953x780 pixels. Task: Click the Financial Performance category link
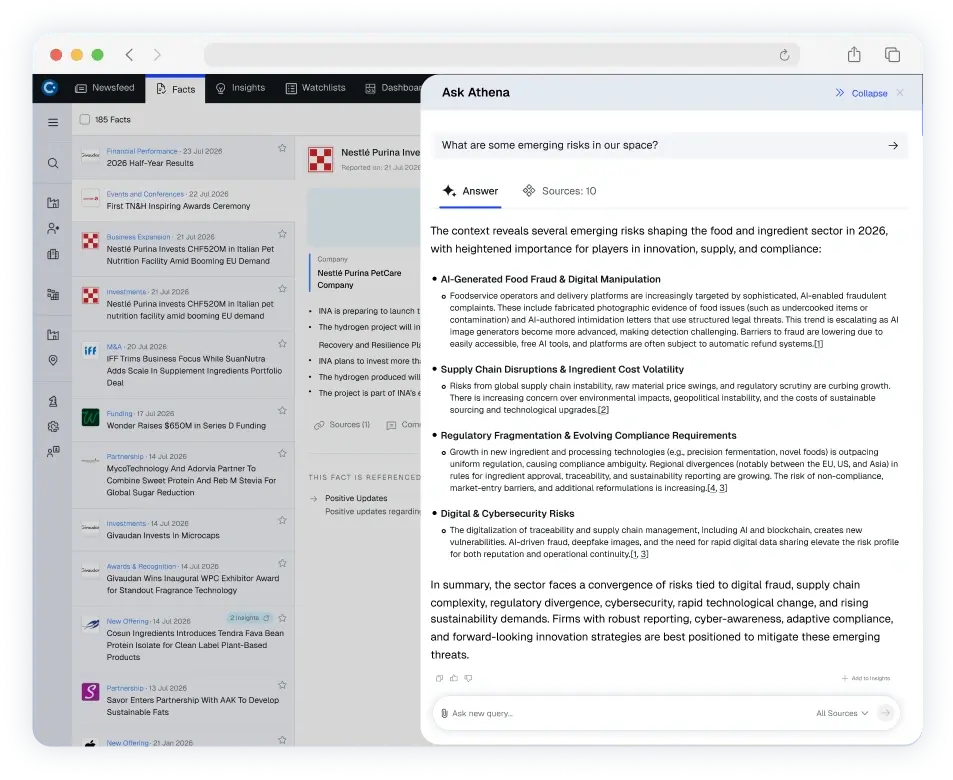coord(142,151)
